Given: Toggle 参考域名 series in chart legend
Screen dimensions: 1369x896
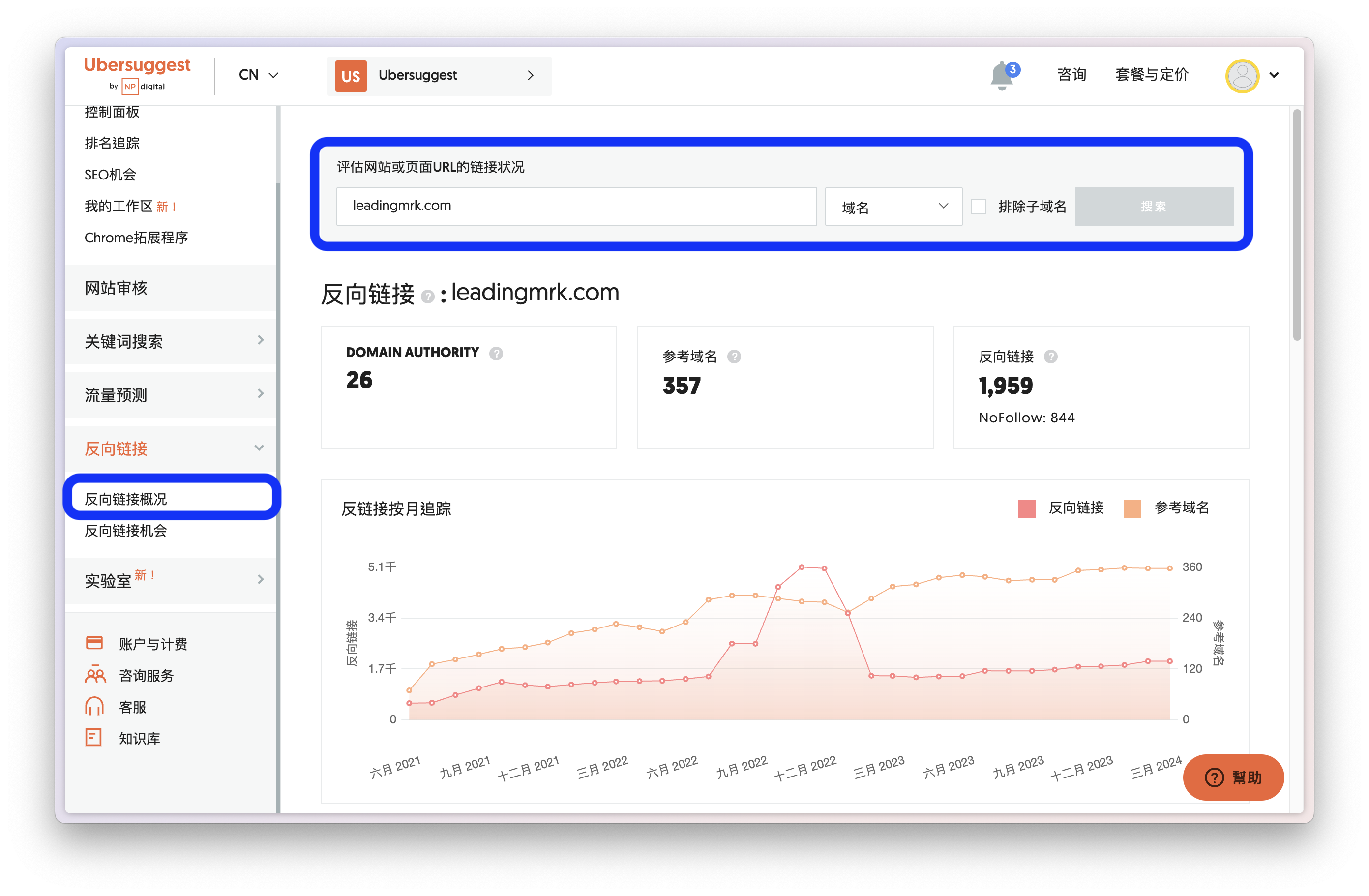Looking at the screenshot, I should [x=1166, y=508].
